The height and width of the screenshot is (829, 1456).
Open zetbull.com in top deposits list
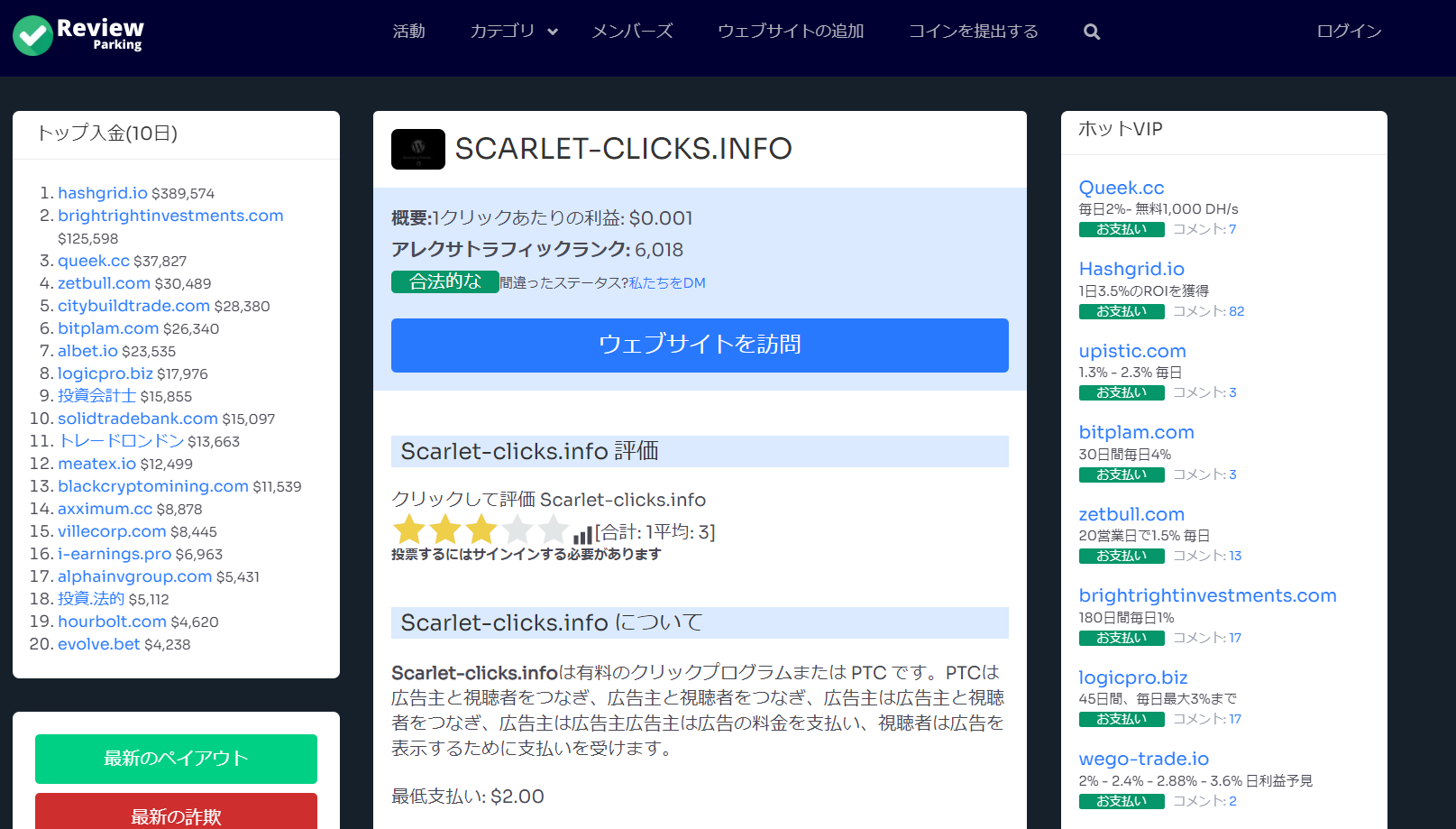104,283
